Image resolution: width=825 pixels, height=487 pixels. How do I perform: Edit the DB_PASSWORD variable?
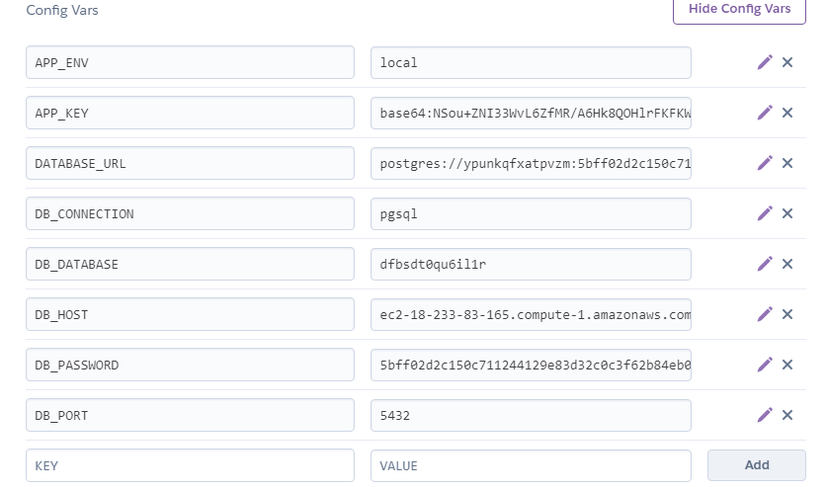(x=765, y=364)
